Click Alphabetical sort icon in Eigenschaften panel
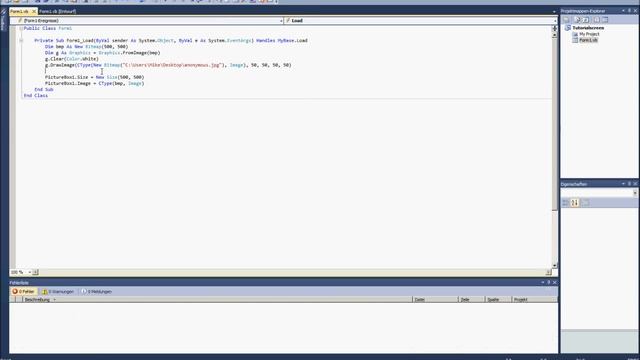The image size is (640, 360). pyautogui.click(x=575, y=202)
